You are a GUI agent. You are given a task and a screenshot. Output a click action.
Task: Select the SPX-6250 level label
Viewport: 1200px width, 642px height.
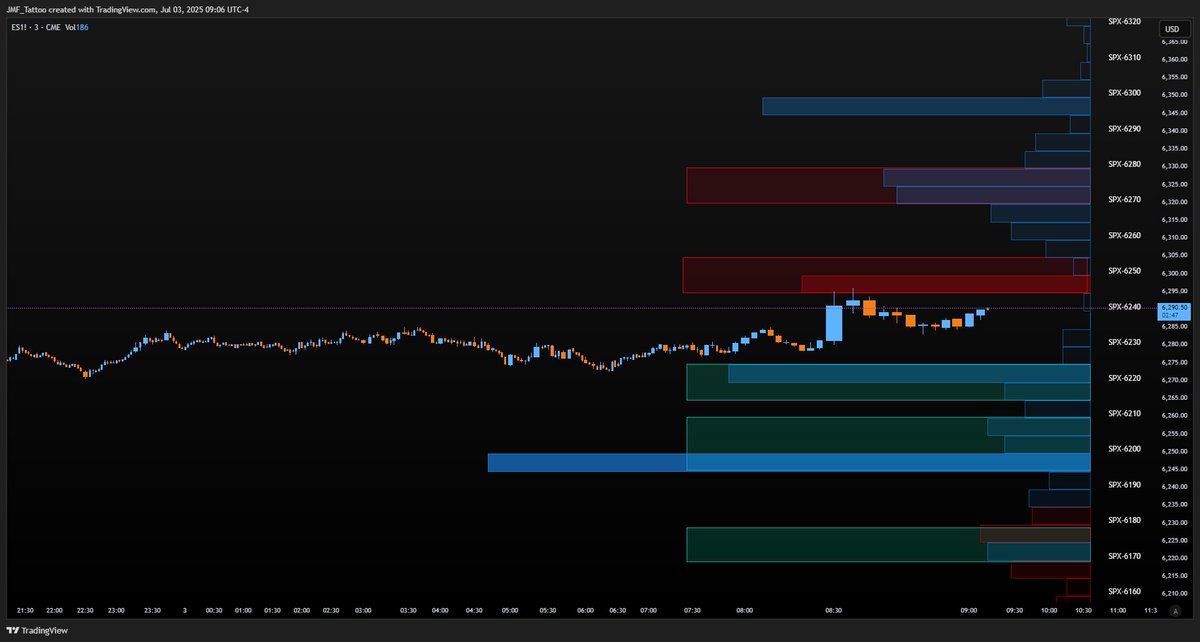pyautogui.click(x=1125, y=271)
